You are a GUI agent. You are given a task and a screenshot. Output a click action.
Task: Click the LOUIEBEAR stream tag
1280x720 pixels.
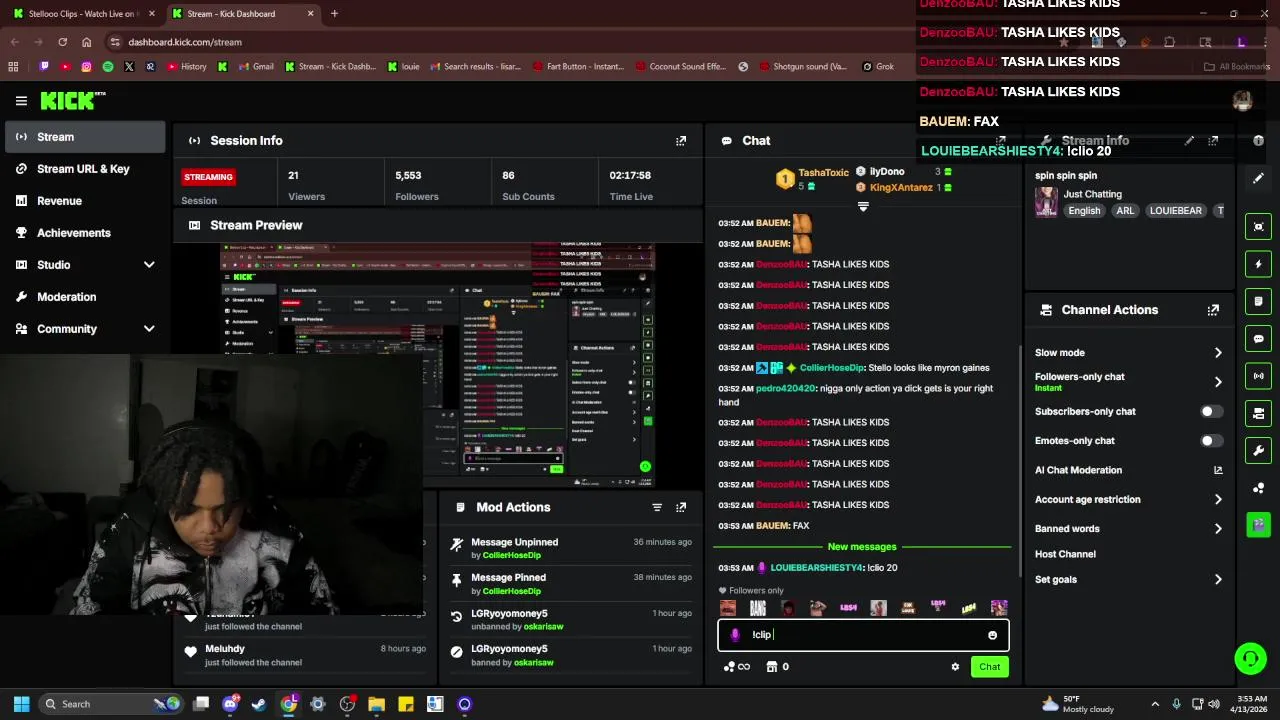click(x=1175, y=211)
